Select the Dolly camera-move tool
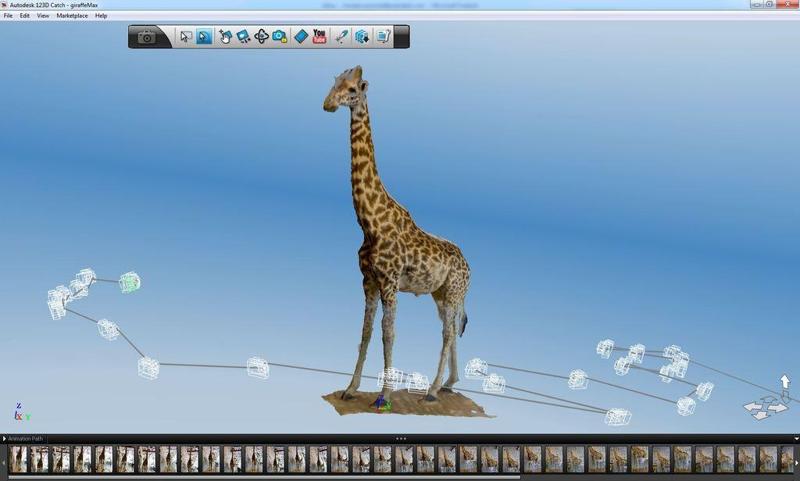 (x=243, y=36)
